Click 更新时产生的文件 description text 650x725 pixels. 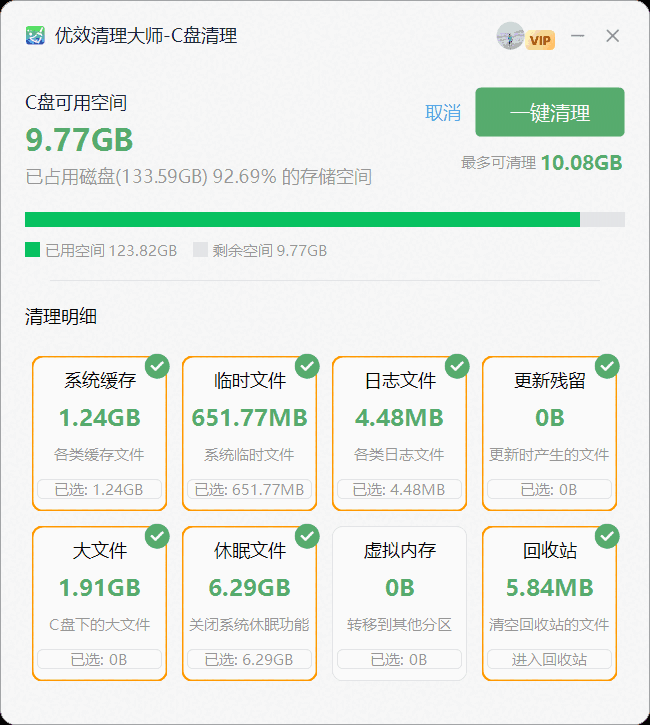coord(549,455)
